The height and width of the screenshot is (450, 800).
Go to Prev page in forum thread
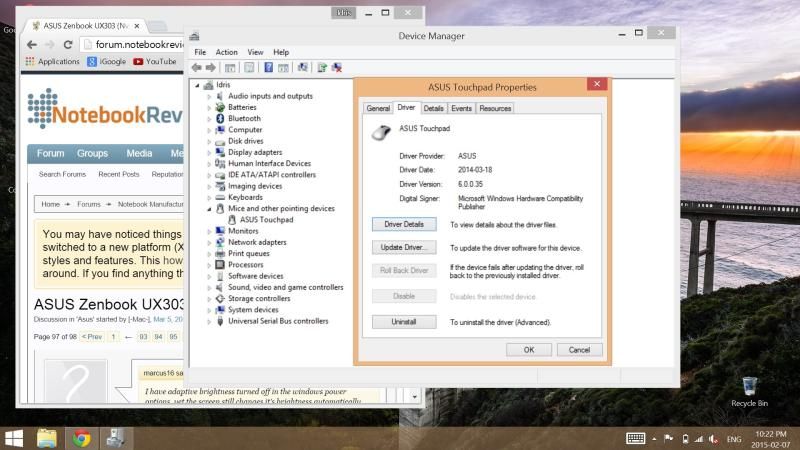coord(92,337)
